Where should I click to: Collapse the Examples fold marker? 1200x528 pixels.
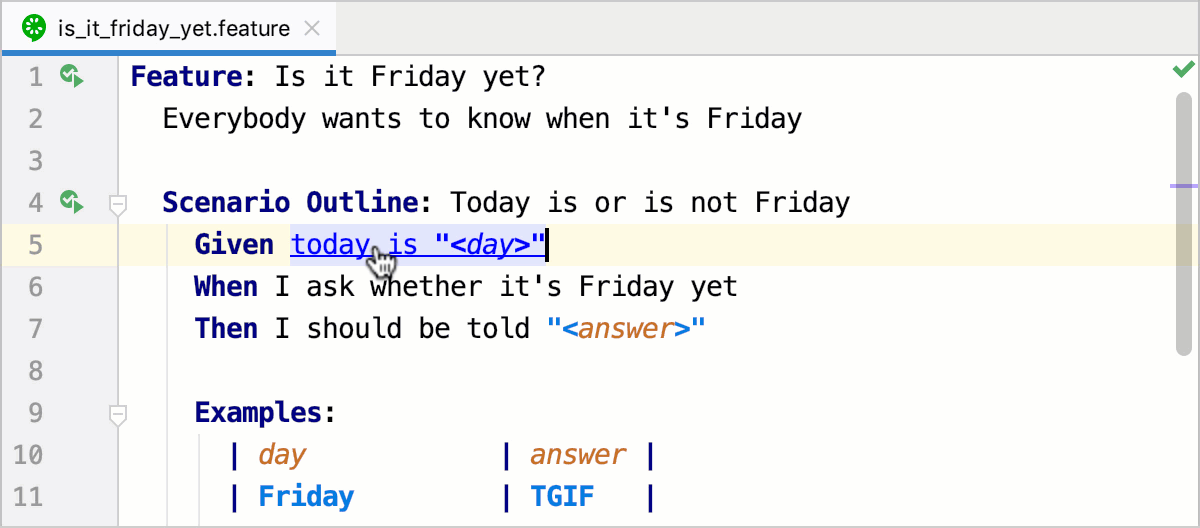118,413
